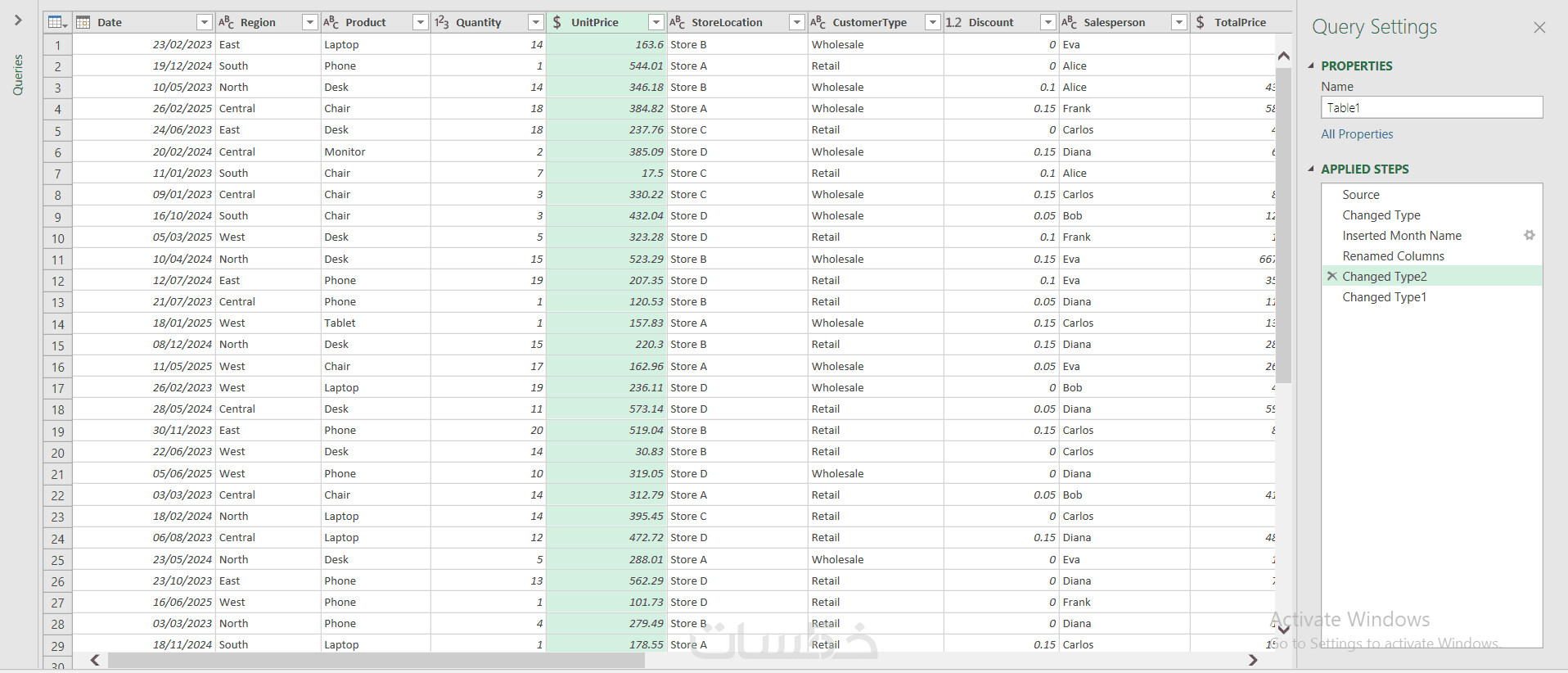The image size is (1568, 673).
Task: Select the Quantity column header
Action: coord(489,22)
